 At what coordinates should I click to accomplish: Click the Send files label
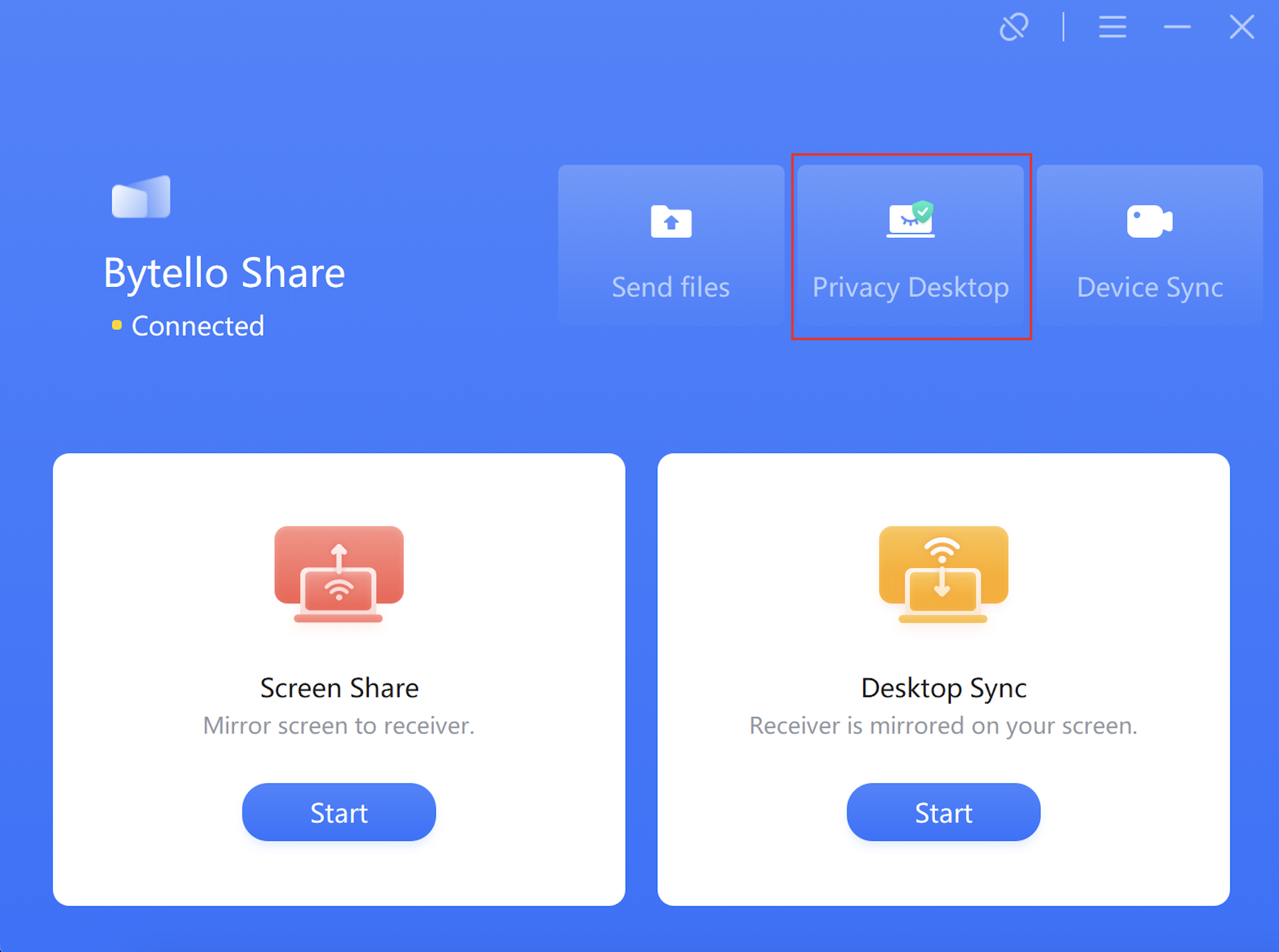pyautogui.click(x=671, y=287)
